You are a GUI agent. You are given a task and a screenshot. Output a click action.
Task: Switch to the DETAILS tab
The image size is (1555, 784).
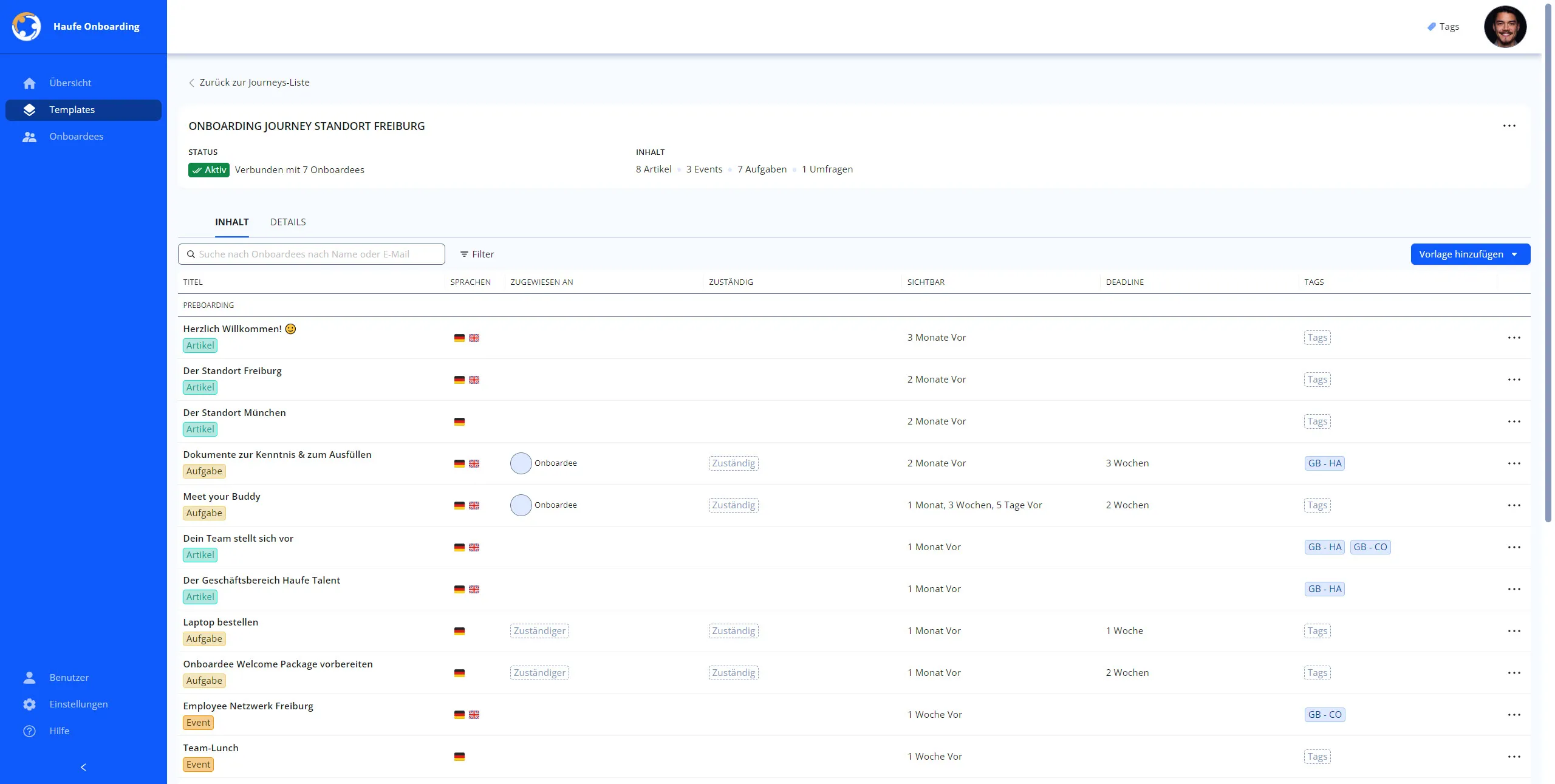click(288, 222)
